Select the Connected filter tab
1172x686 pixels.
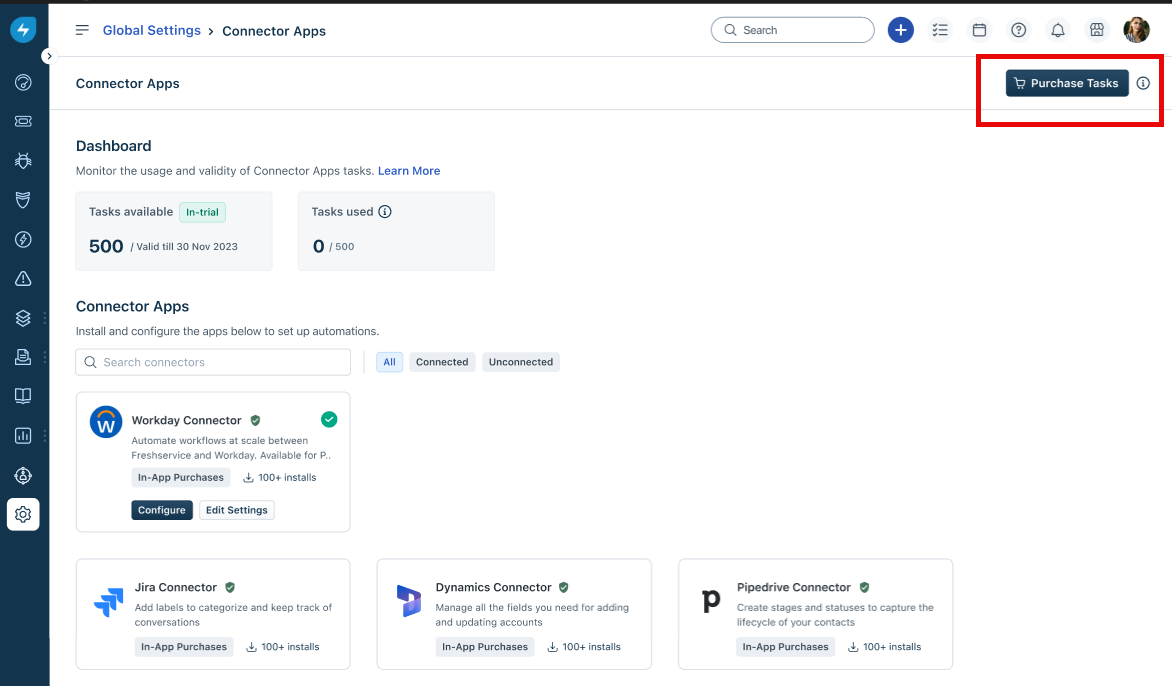tap(442, 362)
